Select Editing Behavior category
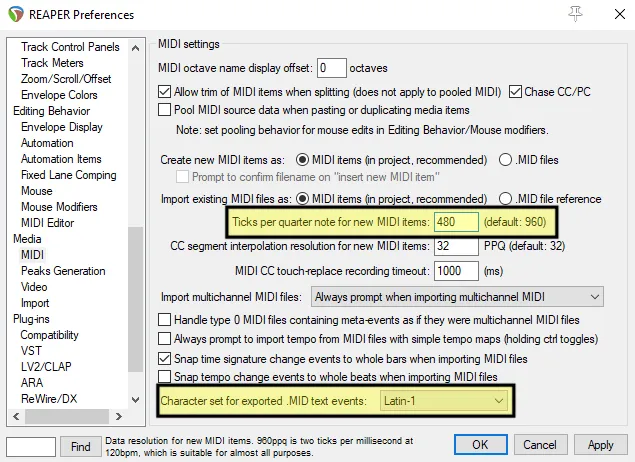This screenshot has height=462, width=635. coord(51,111)
